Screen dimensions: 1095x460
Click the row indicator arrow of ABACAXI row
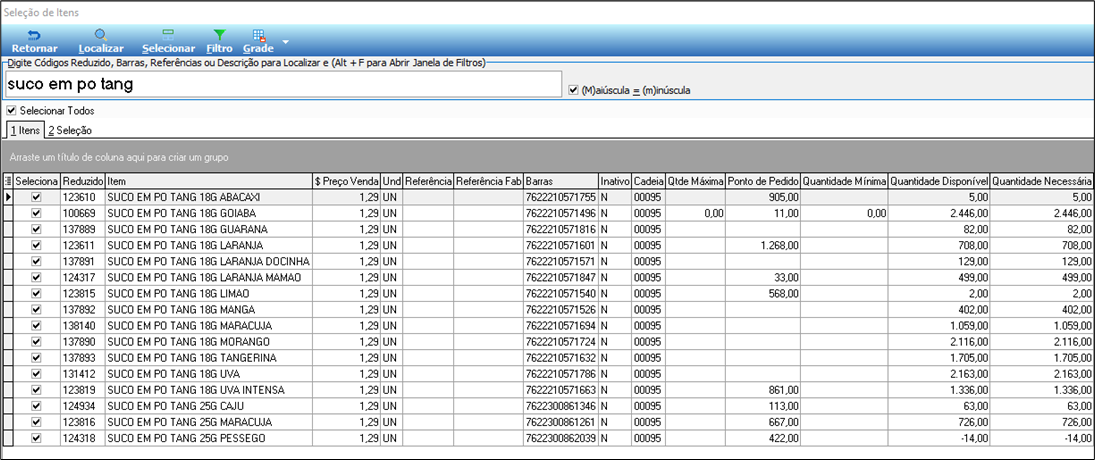click(8, 198)
